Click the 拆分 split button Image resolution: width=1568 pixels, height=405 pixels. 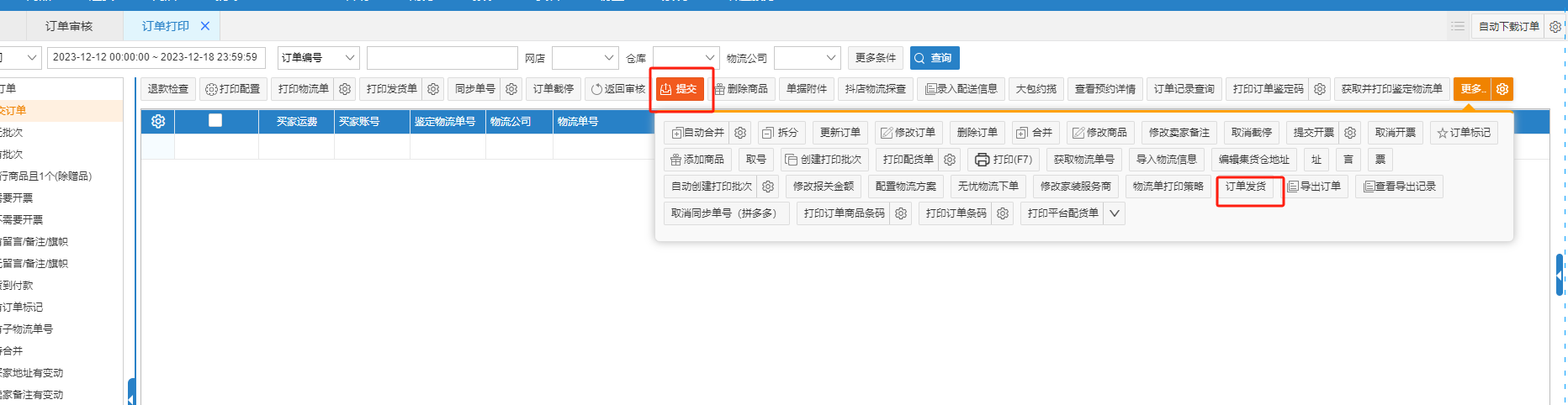[780, 133]
